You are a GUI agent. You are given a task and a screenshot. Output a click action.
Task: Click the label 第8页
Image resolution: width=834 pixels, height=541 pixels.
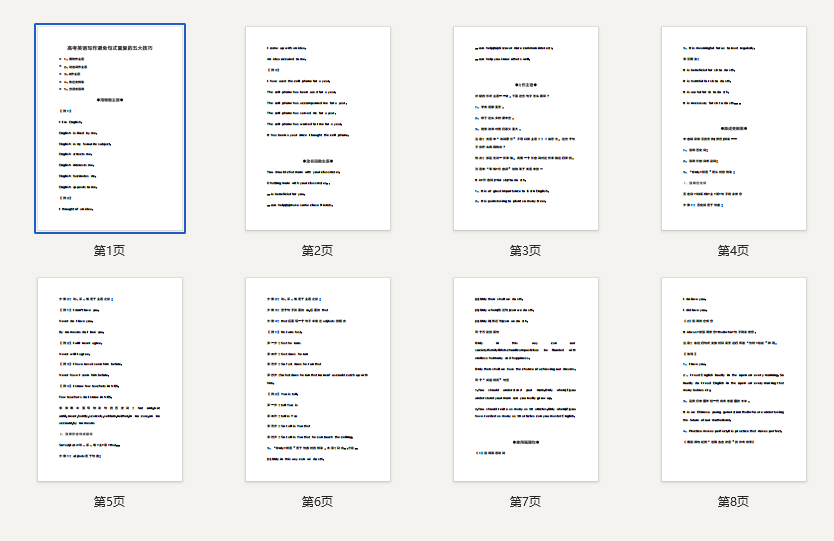(733, 502)
